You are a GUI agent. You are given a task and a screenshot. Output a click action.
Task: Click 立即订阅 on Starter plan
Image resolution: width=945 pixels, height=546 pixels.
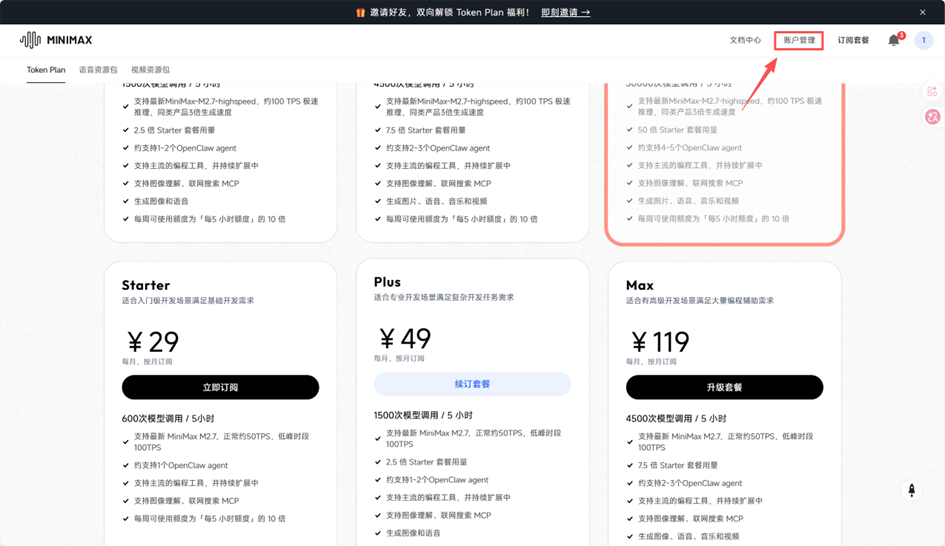pos(221,388)
